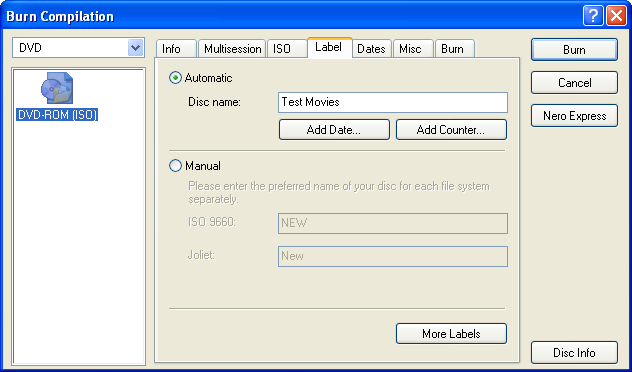Open More Labels options
The height and width of the screenshot is (372, 632).
(x=451, y=334)
